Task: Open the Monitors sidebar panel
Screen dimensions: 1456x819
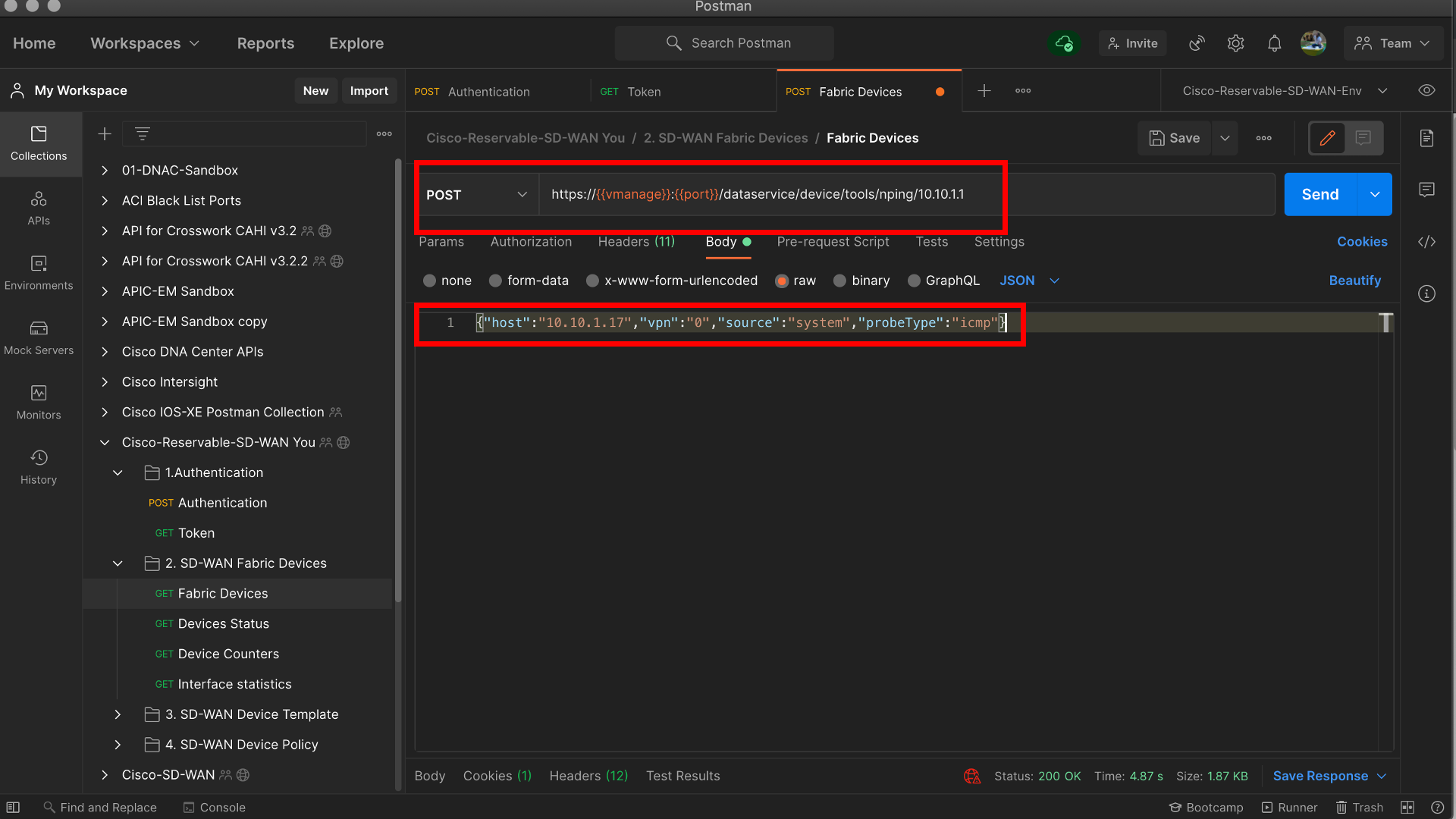Action: point(39,402)
